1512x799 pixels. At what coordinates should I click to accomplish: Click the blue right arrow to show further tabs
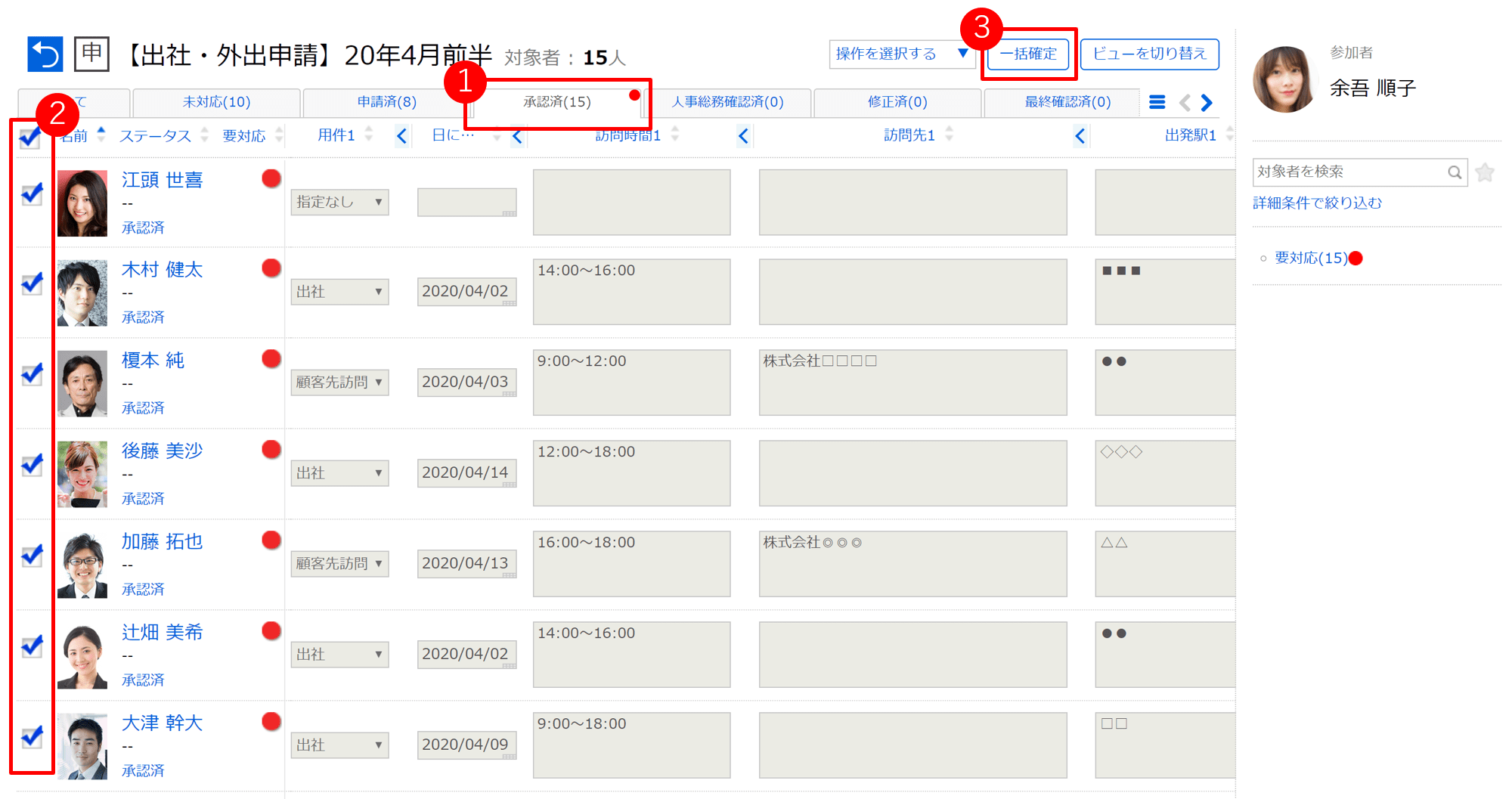[1207, 102]
